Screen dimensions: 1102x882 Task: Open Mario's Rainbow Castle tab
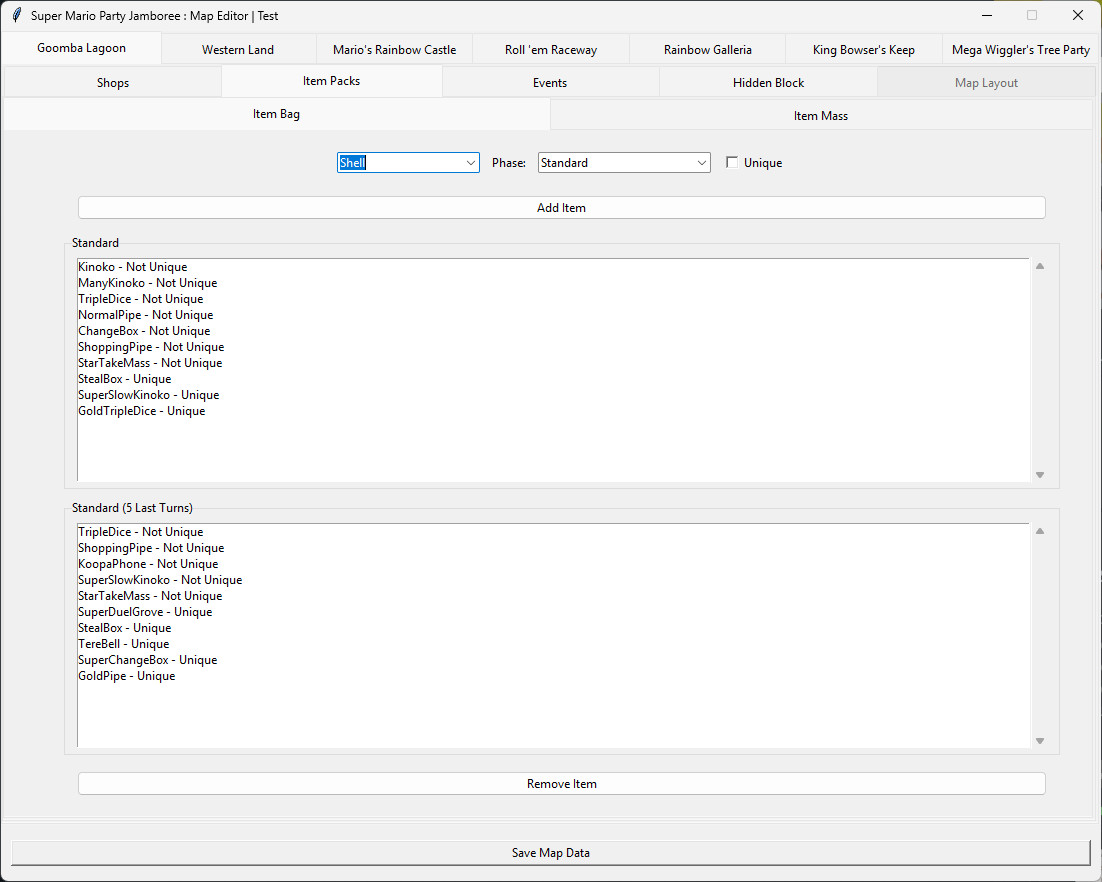(x=394, y=48)
